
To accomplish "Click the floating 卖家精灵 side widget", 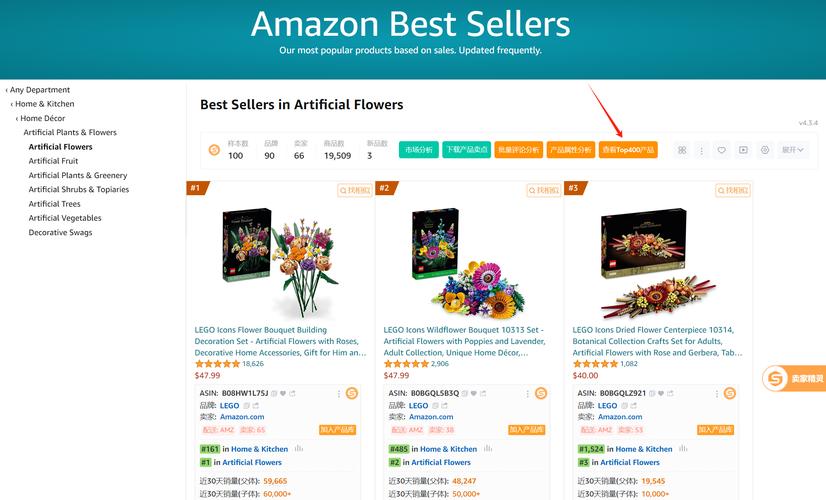I will 794,378.
